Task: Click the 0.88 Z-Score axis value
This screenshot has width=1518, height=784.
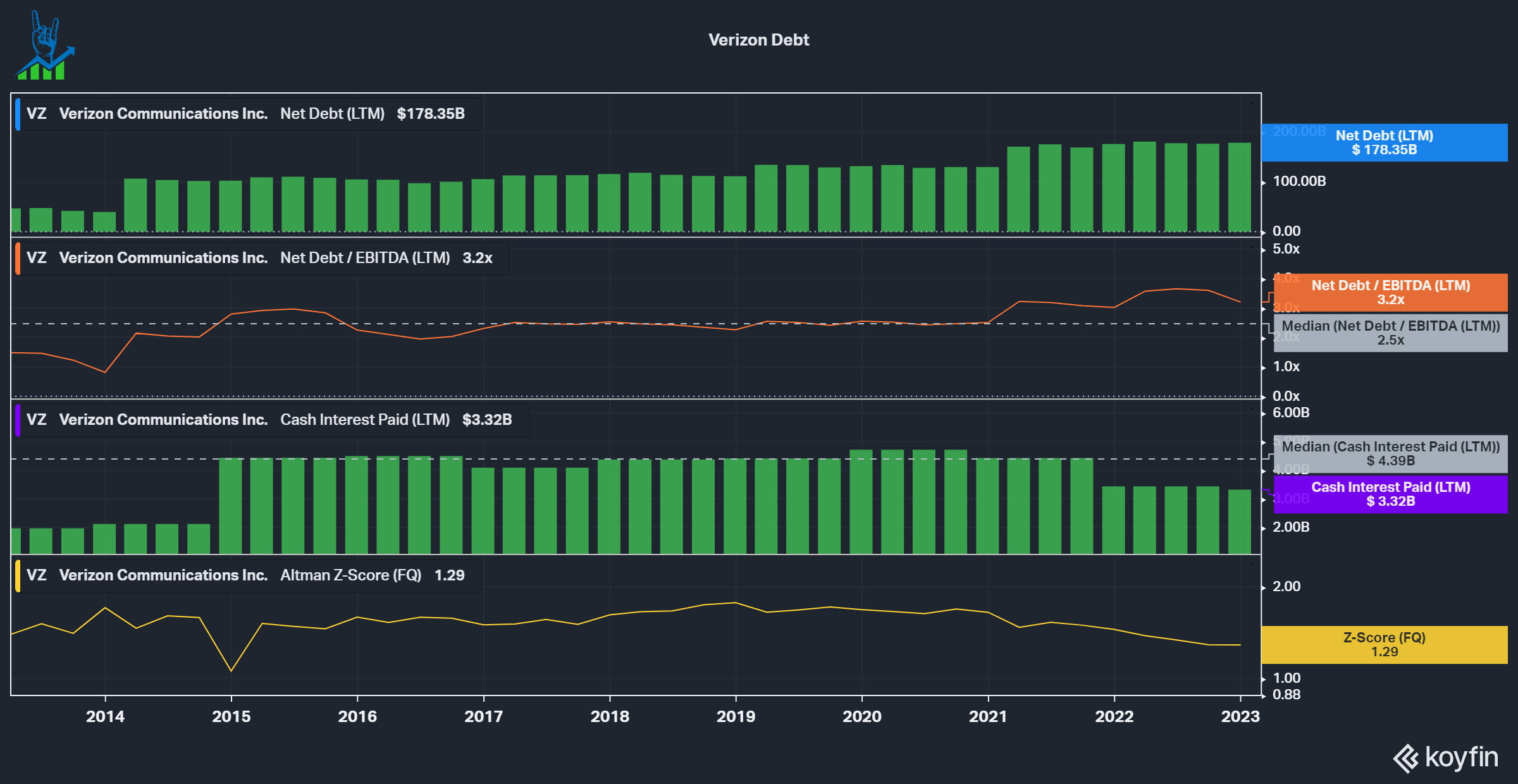Action: (1287, 695)
